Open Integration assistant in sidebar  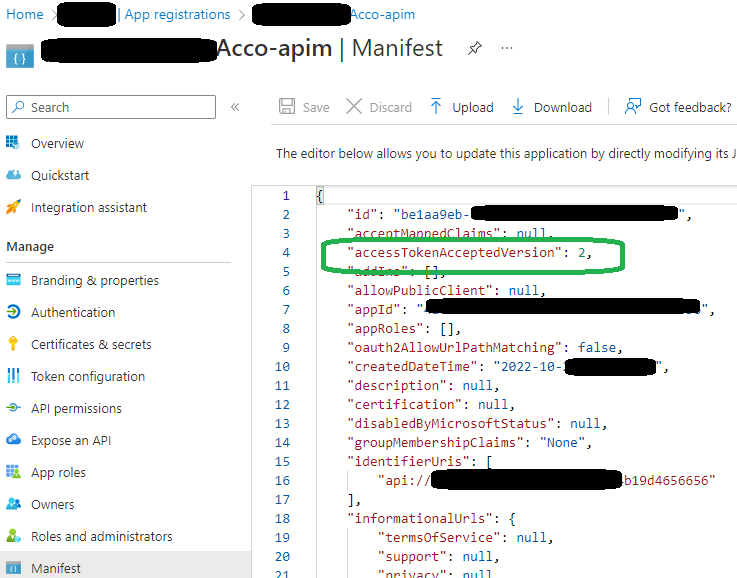pos(89,207)
